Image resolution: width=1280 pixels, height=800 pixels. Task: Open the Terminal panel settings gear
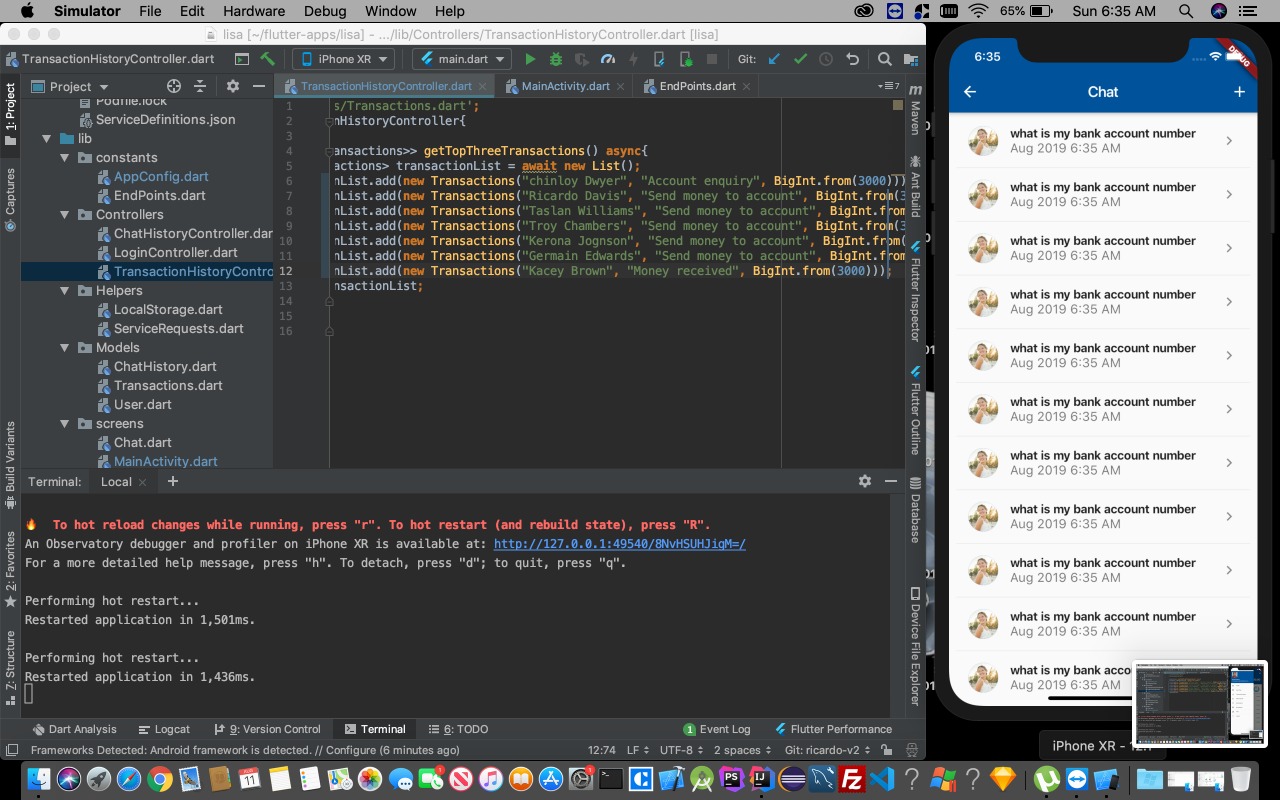(x=865, y=481)
